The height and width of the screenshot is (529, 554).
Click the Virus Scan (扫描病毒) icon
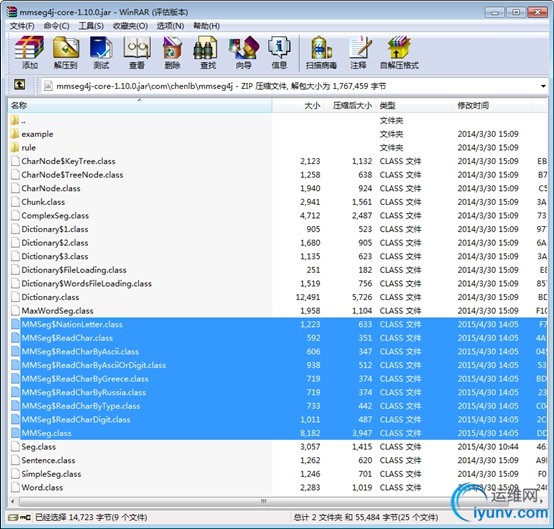(x=321, y=52)
